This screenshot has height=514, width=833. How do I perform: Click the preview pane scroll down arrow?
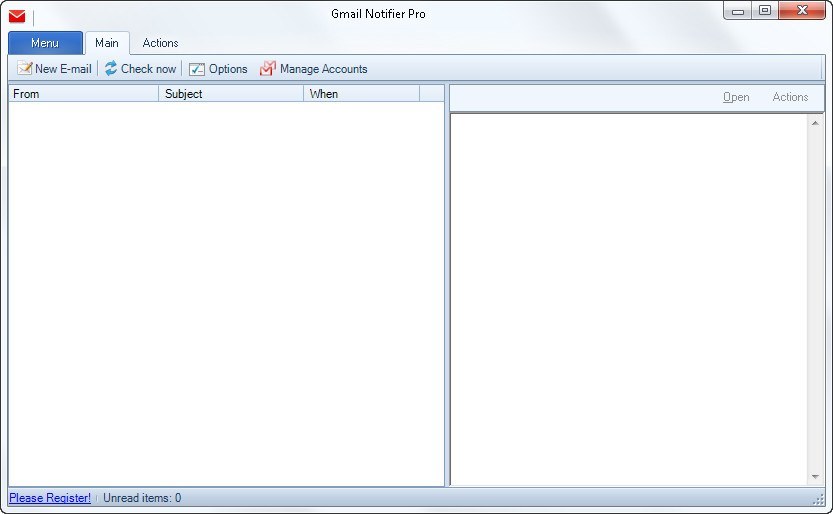(815, 477)
